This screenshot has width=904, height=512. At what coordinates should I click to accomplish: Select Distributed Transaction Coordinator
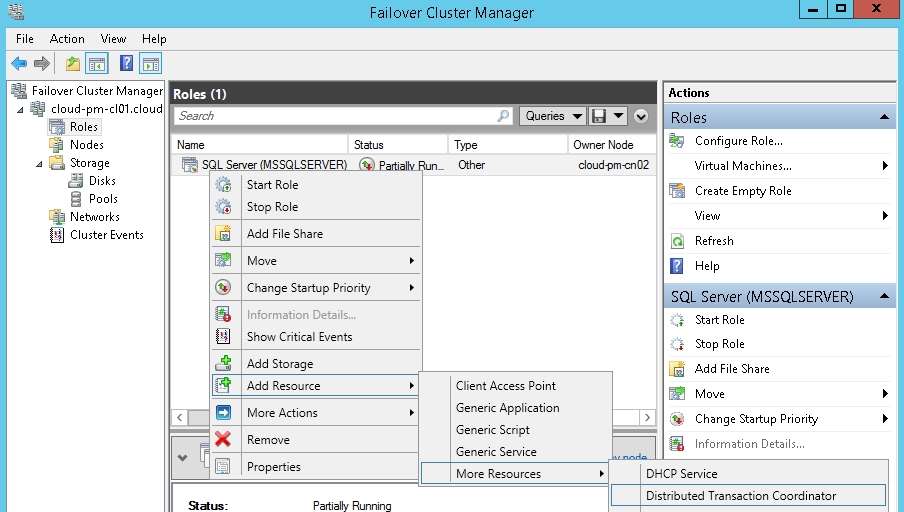748,495
